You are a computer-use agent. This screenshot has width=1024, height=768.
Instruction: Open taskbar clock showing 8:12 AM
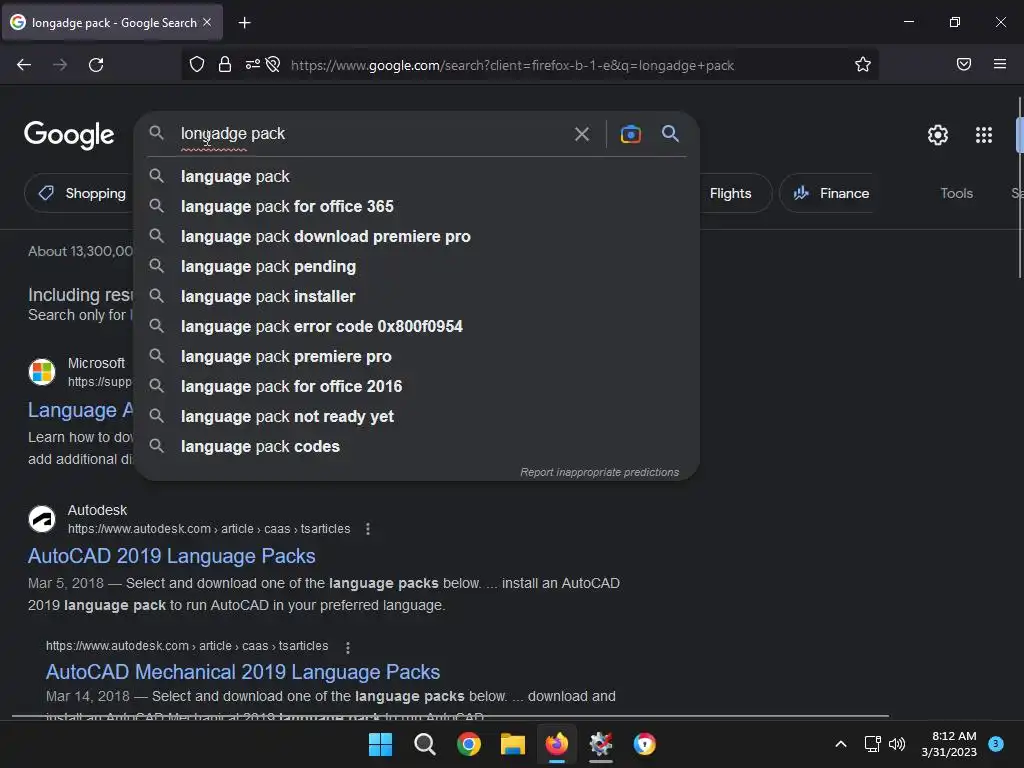click(x=949, y=744)
